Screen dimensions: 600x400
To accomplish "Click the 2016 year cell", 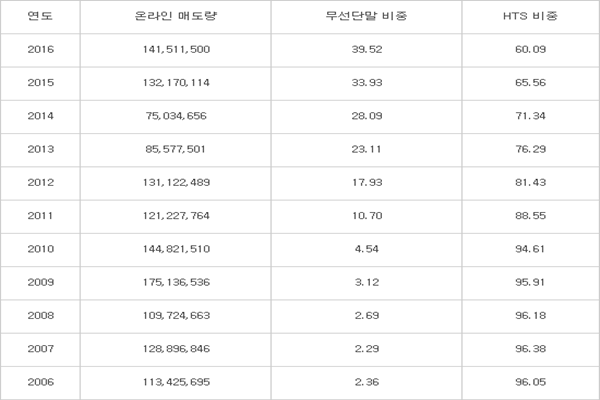I will point(41,49).
